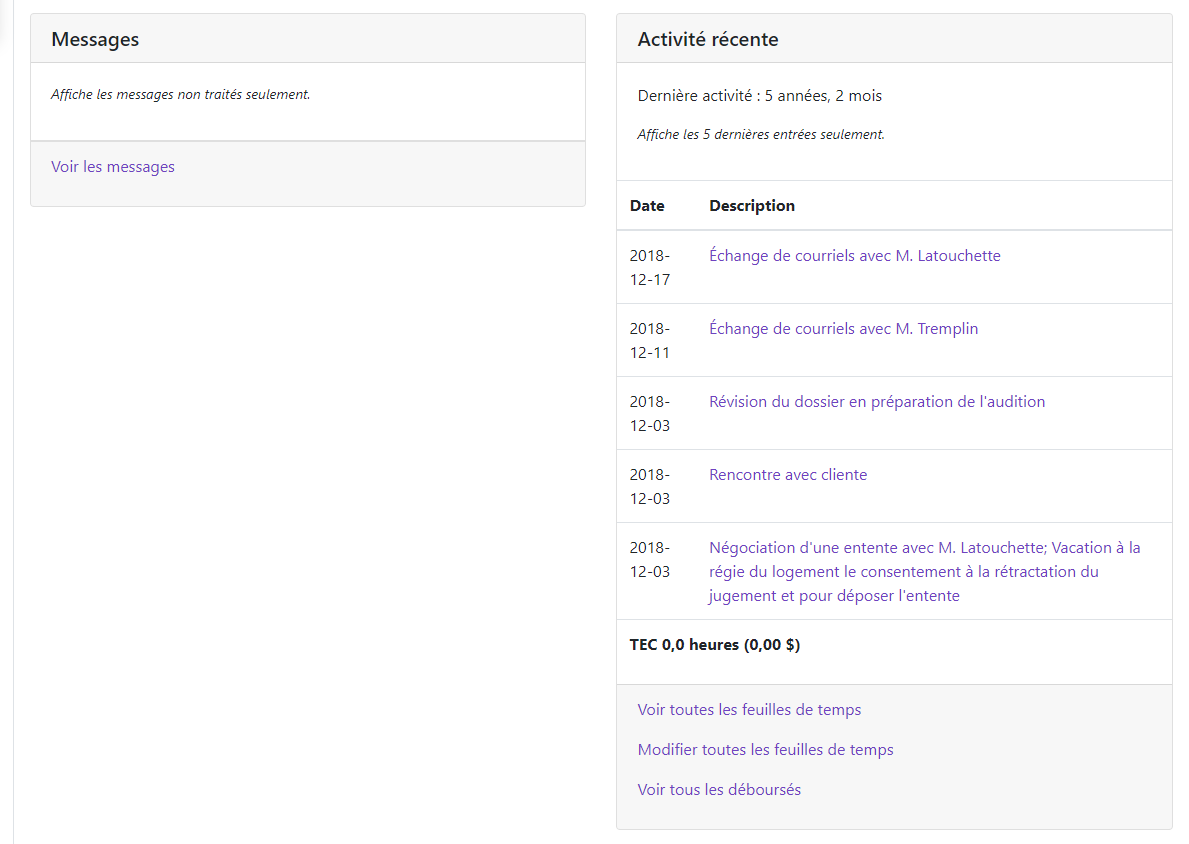Image resolution: width=1189 pixels, height=844 pixels.
Task: Click Modifier toutes les feuilles de temps
Action: tap(765, 750)
